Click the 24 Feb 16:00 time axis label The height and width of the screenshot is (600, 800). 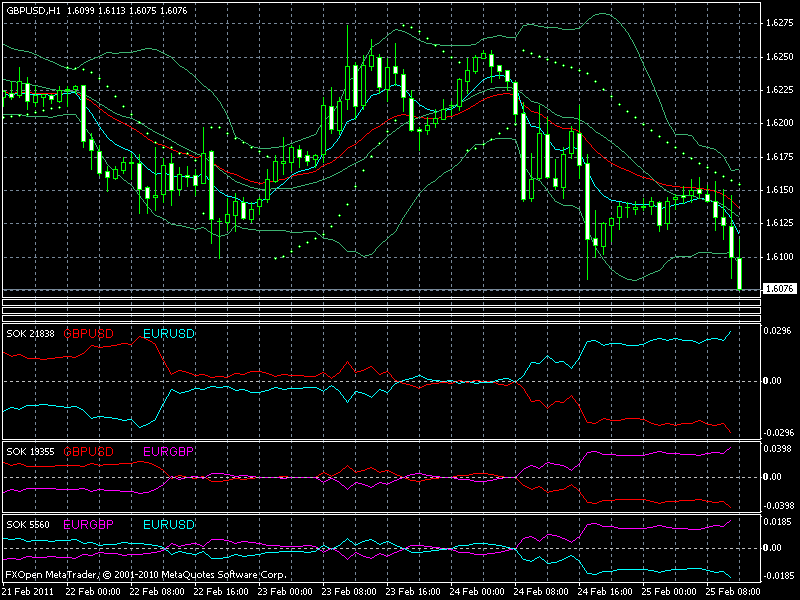tap(605, 591)
